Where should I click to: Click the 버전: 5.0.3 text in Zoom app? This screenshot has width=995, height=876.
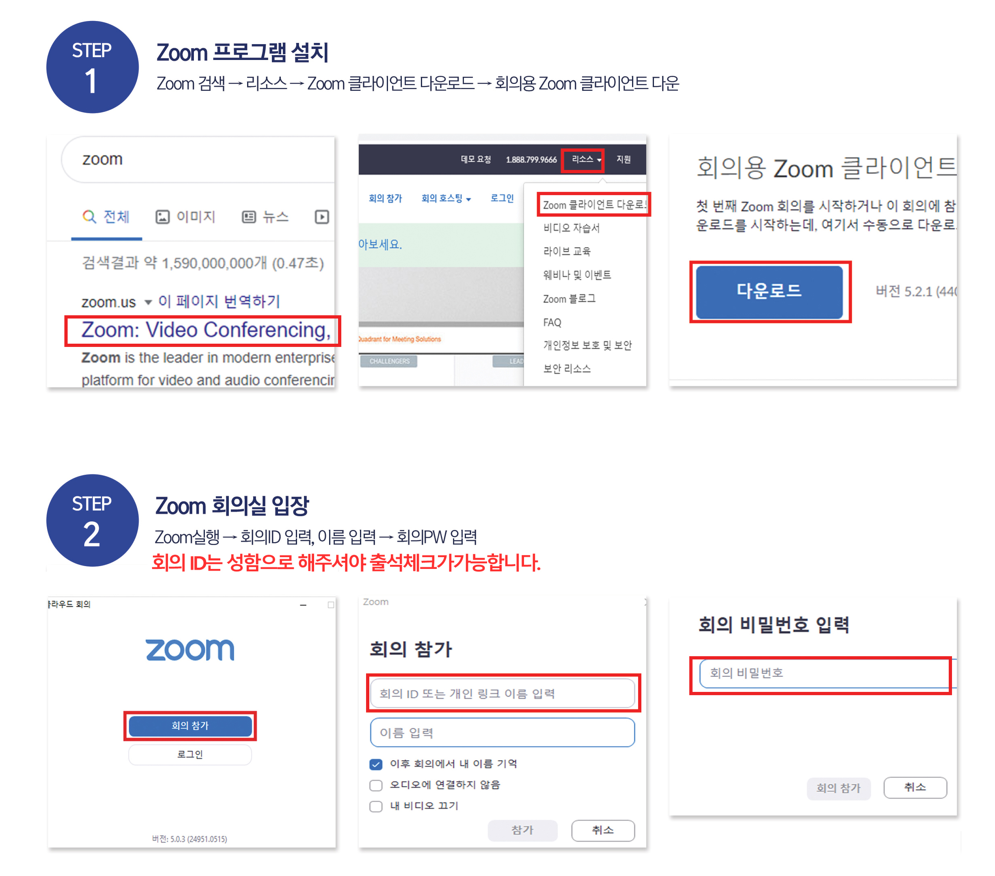pyautogui.click(x=189, y=839)
